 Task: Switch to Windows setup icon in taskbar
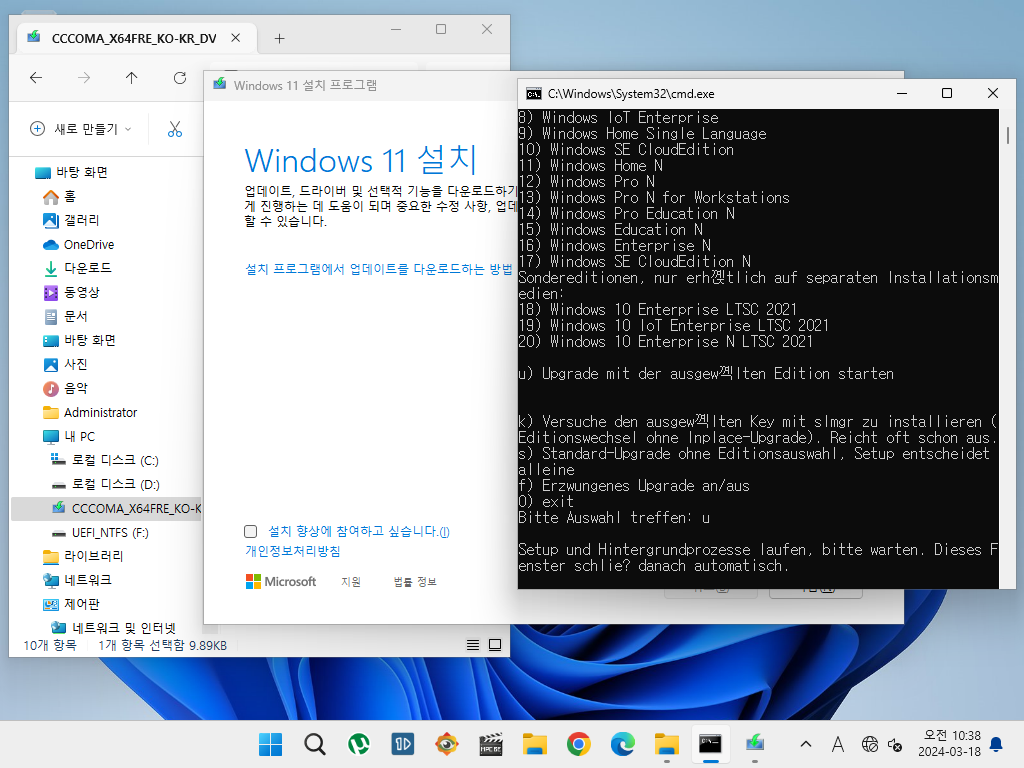pyautogui.click(x=755, y=744)
